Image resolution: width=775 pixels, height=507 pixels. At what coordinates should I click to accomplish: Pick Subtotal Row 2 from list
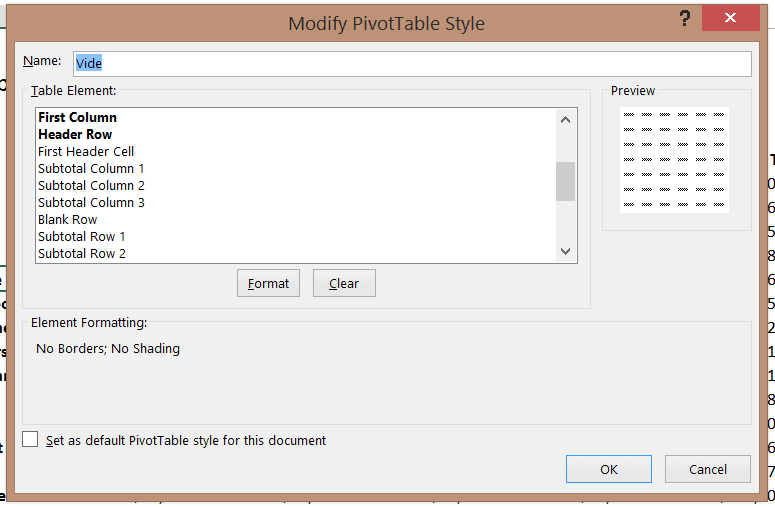pyautogui.click(x=82, y=254)
